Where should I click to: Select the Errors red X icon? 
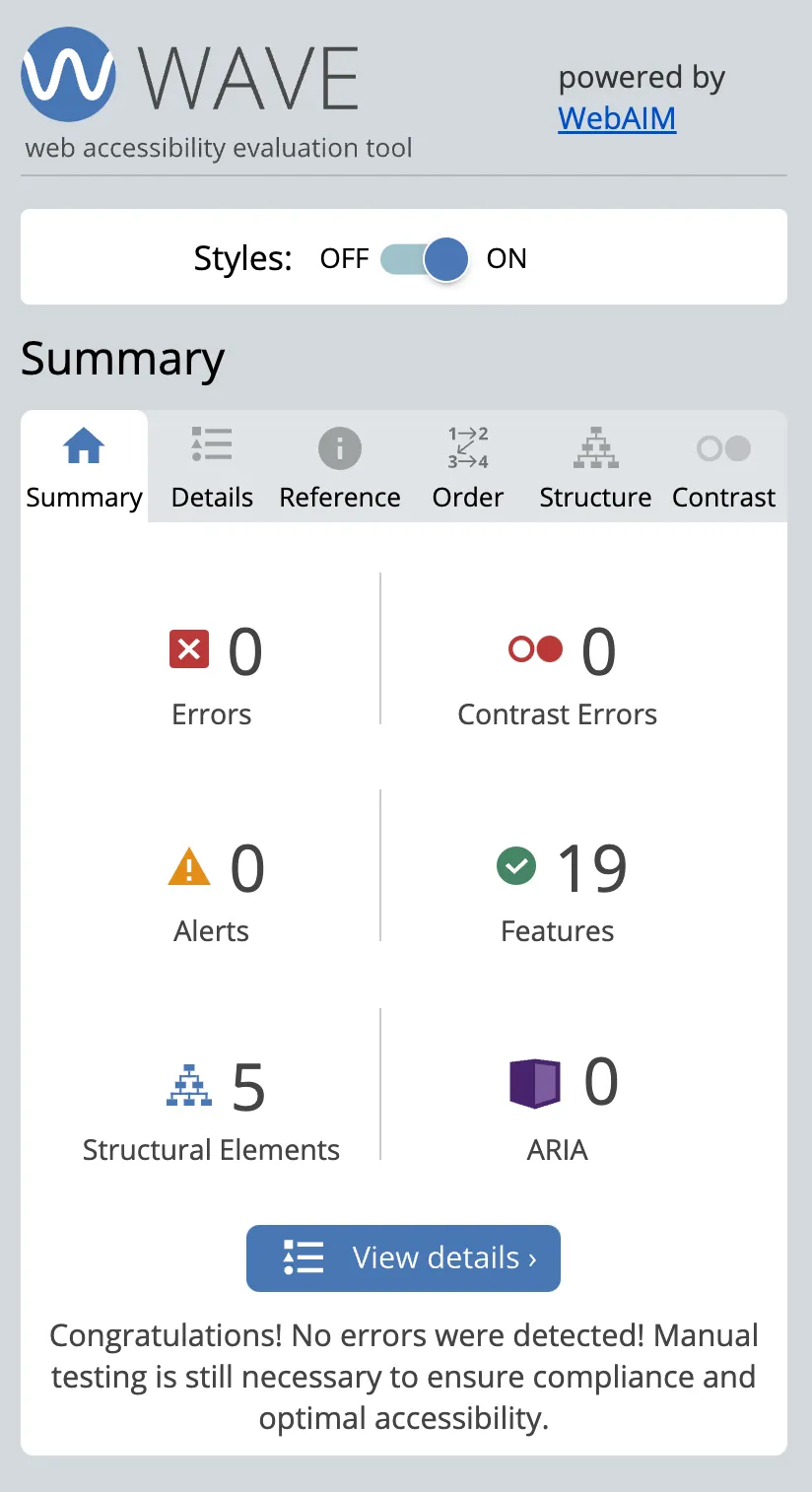coord(188,649)
